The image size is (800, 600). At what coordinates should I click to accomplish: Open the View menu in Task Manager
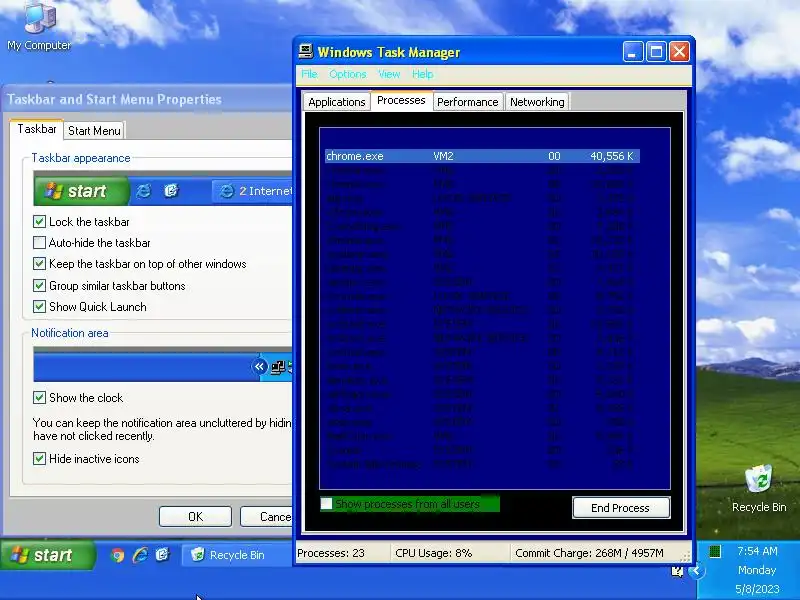click(389, 74)
